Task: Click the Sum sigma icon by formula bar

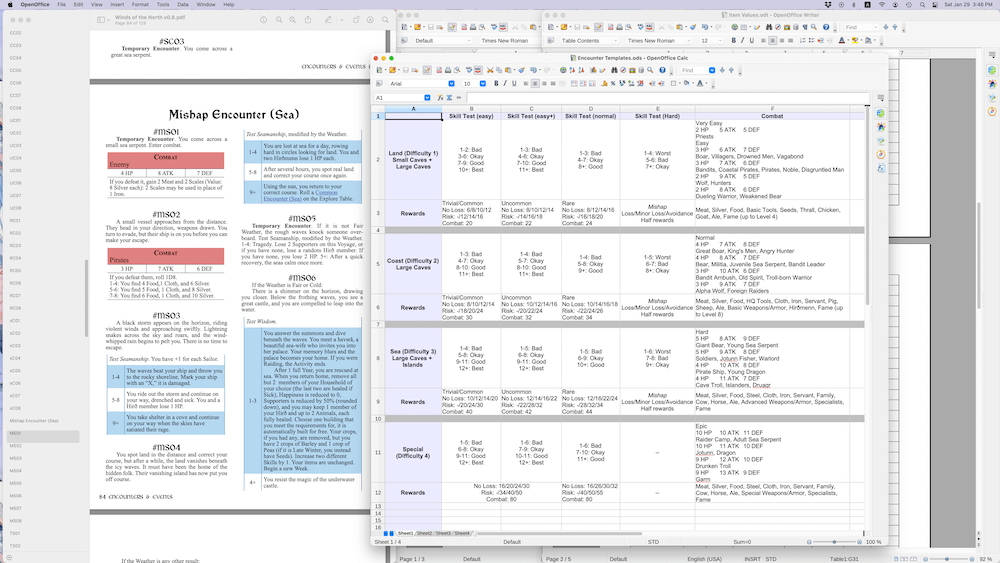Action: click(x=447, y=98)
